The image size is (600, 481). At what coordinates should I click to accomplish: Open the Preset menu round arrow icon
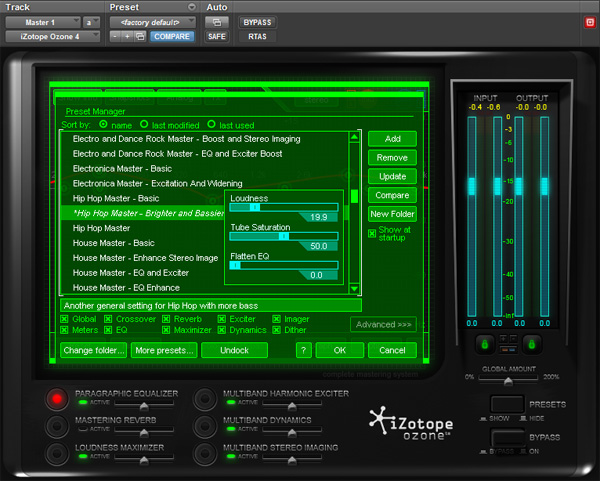pyautogui.click(x=192, y=7)
